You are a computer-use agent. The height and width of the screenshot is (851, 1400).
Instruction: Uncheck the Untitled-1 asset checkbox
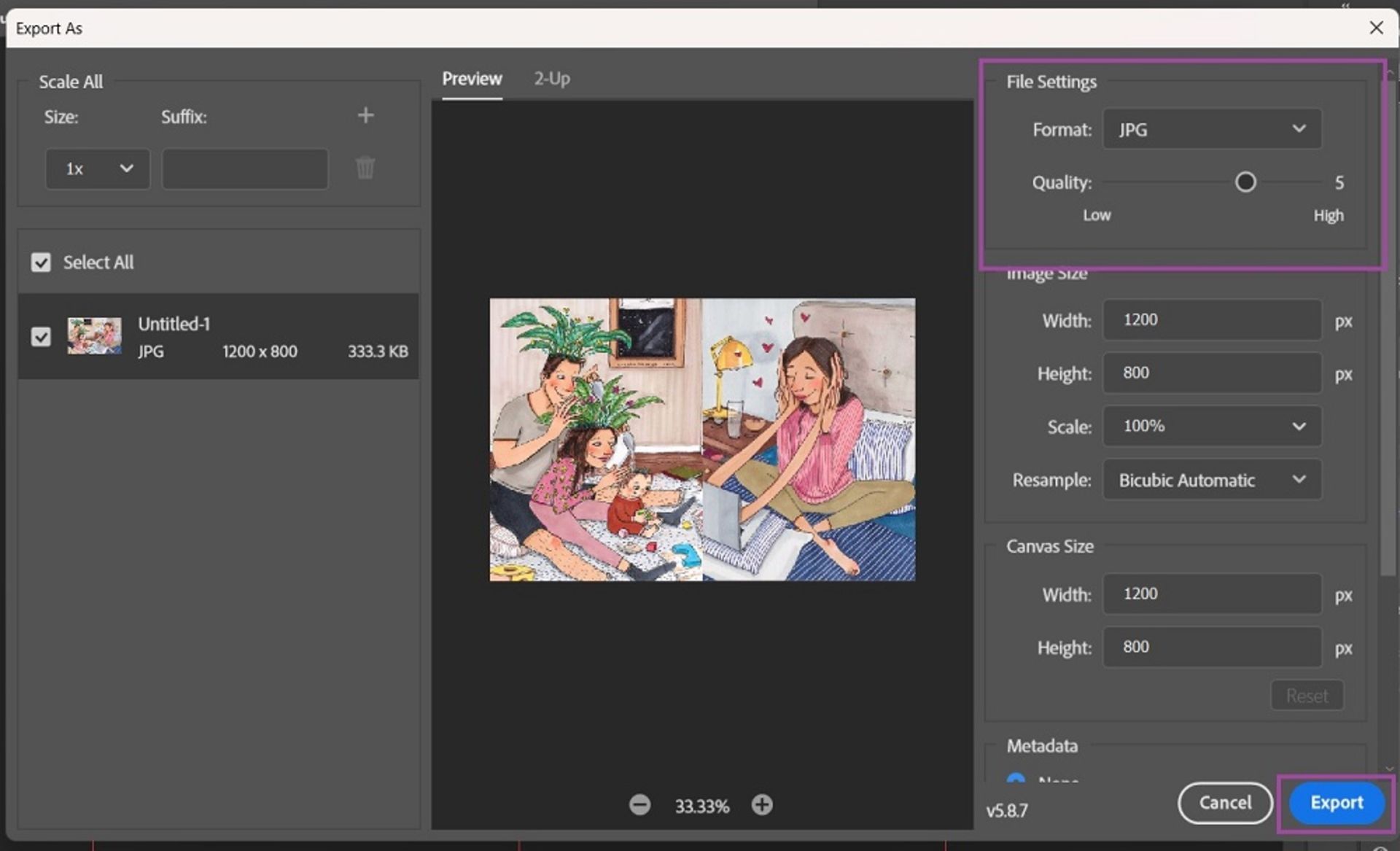41,337
